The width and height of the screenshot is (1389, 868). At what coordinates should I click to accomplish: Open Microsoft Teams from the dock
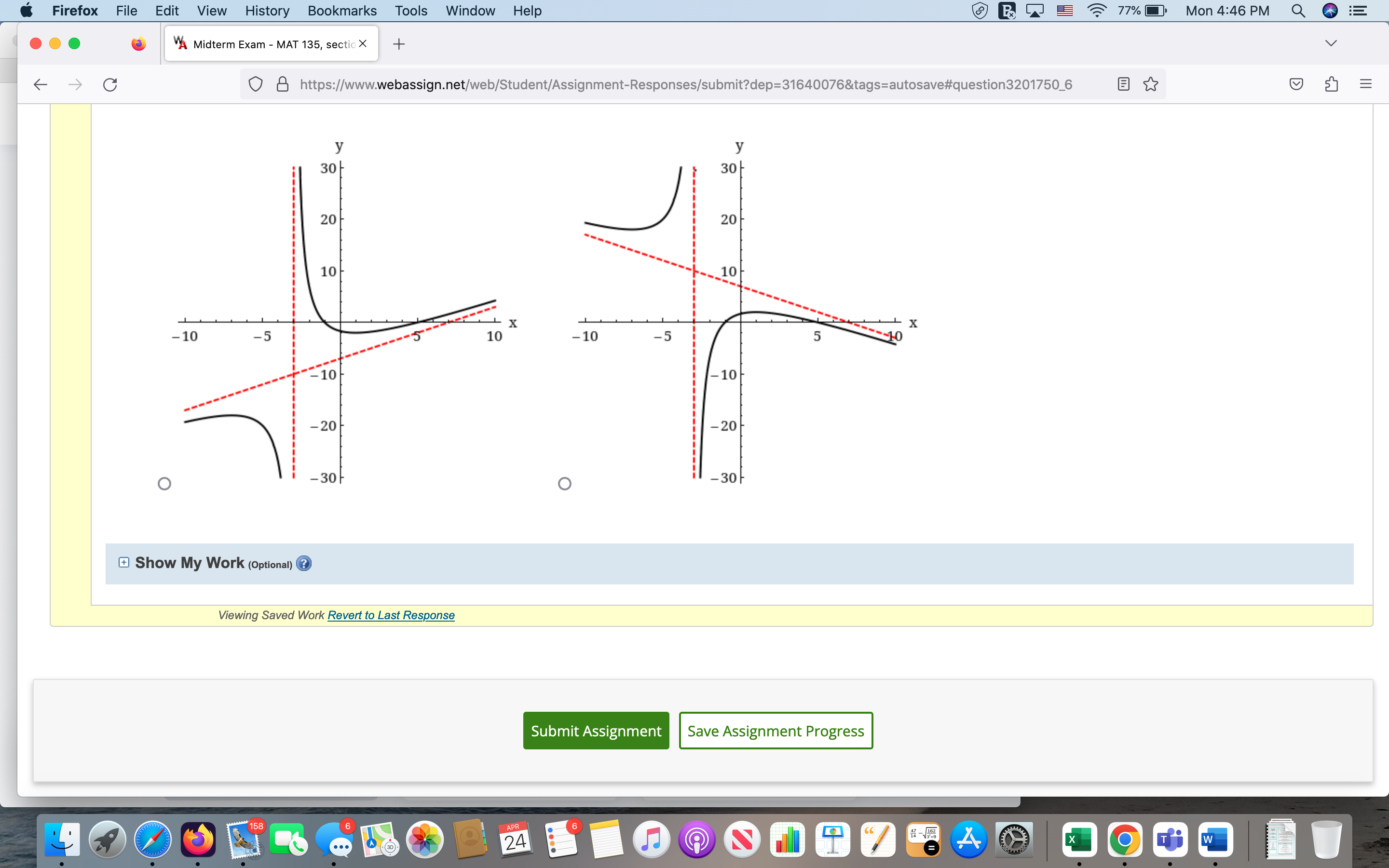(1169, 839)
